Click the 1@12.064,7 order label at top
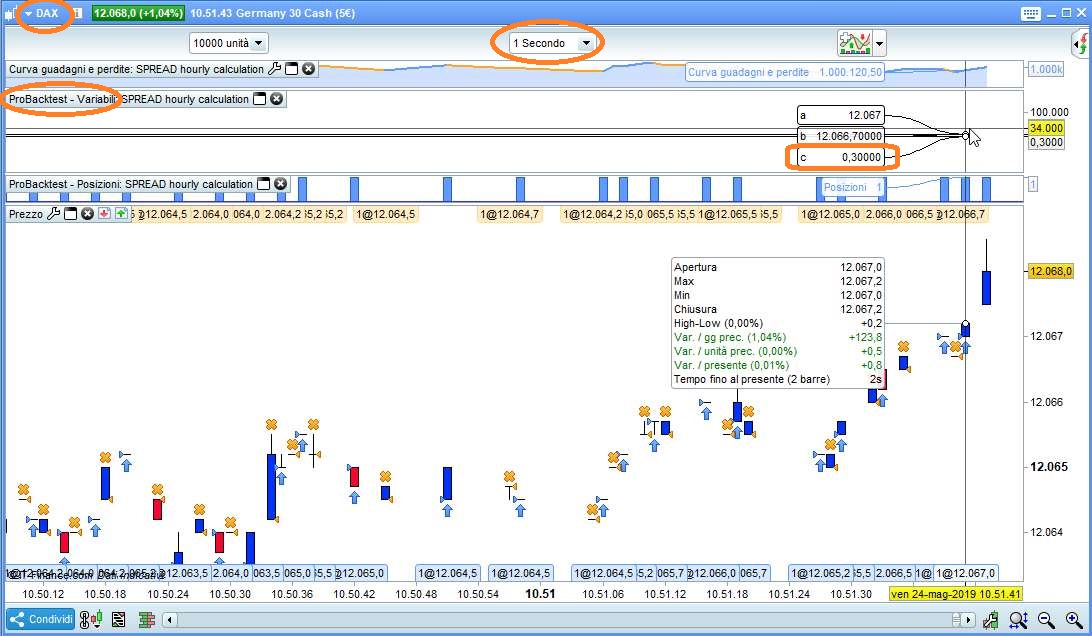This screenshot has width=1092, height=636. (x=510, y=214)
